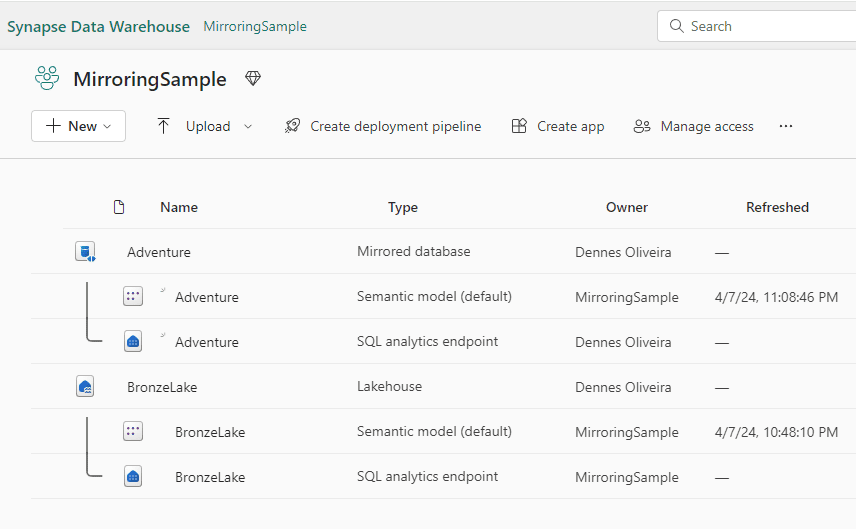Open the New item dropdown chevron
The height and width of the screenshot is (529, 856).
[x=107, y=127]
